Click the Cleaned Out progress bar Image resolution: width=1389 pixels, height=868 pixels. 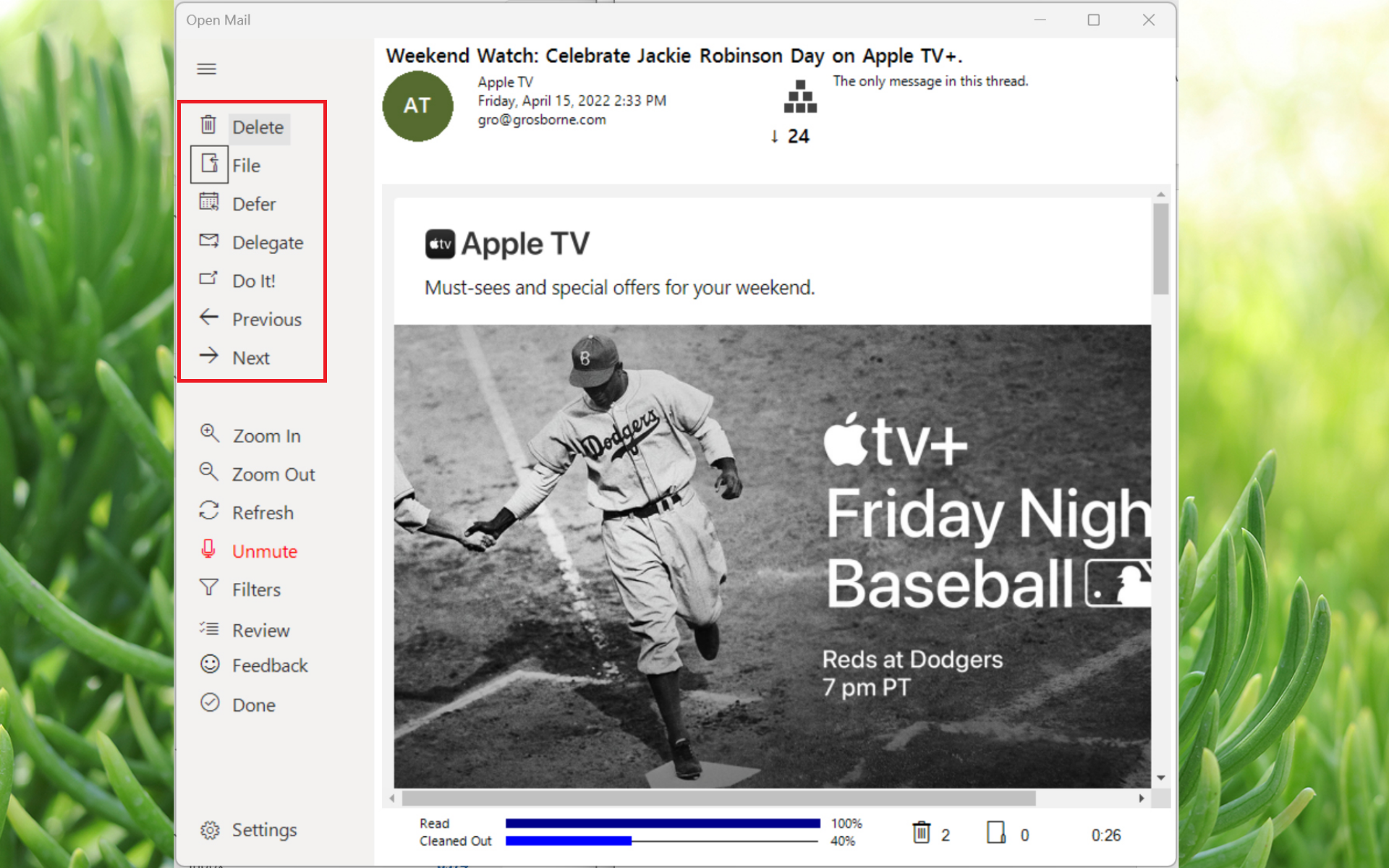[663, 841]
